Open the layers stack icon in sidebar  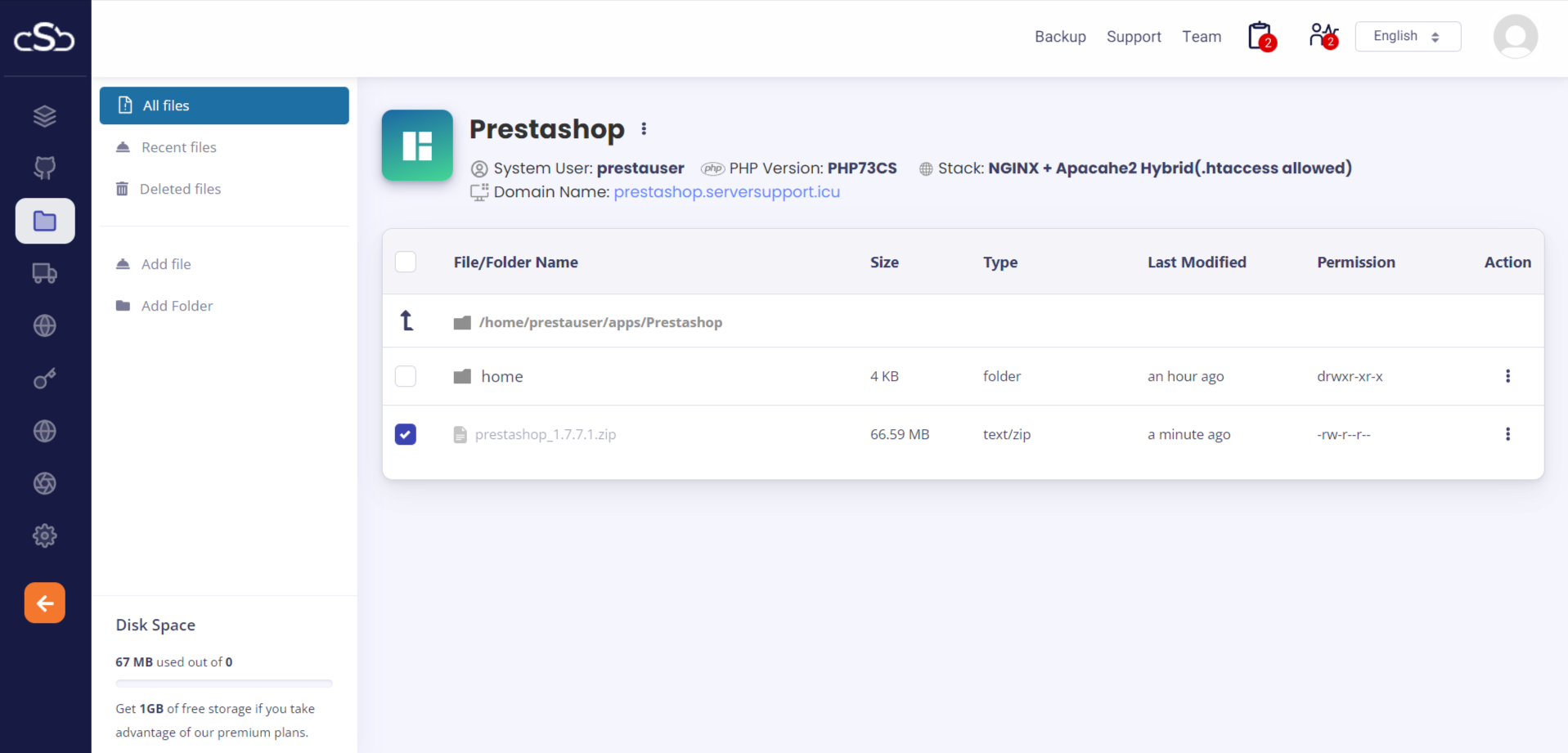point(45,116)
